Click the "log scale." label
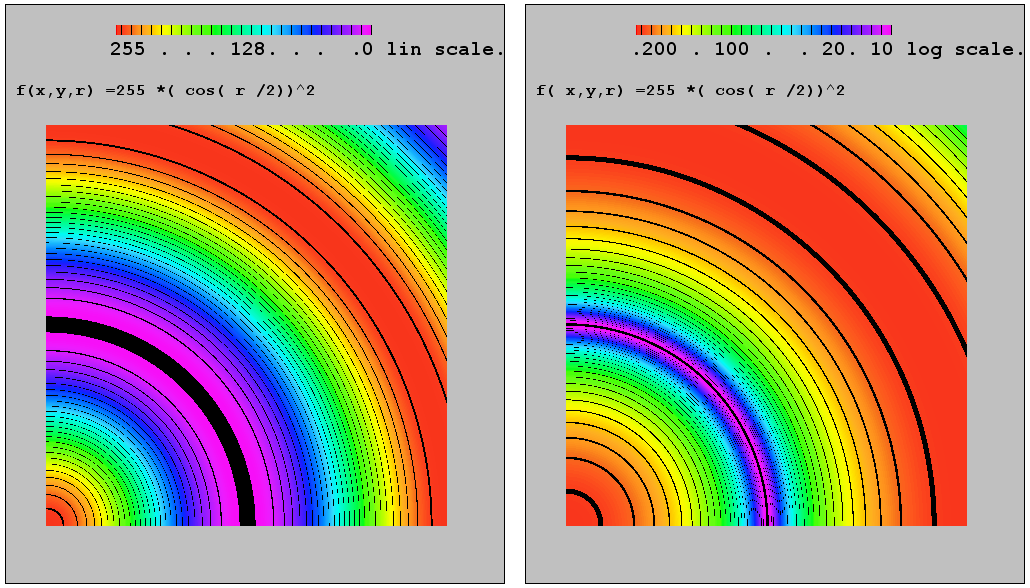The width and height of the screenshot is (1030, 588). click(964, 49)
